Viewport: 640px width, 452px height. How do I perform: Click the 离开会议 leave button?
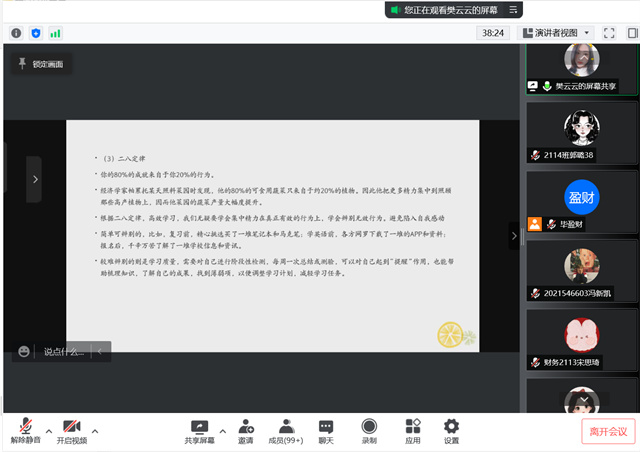click(608, 431)
